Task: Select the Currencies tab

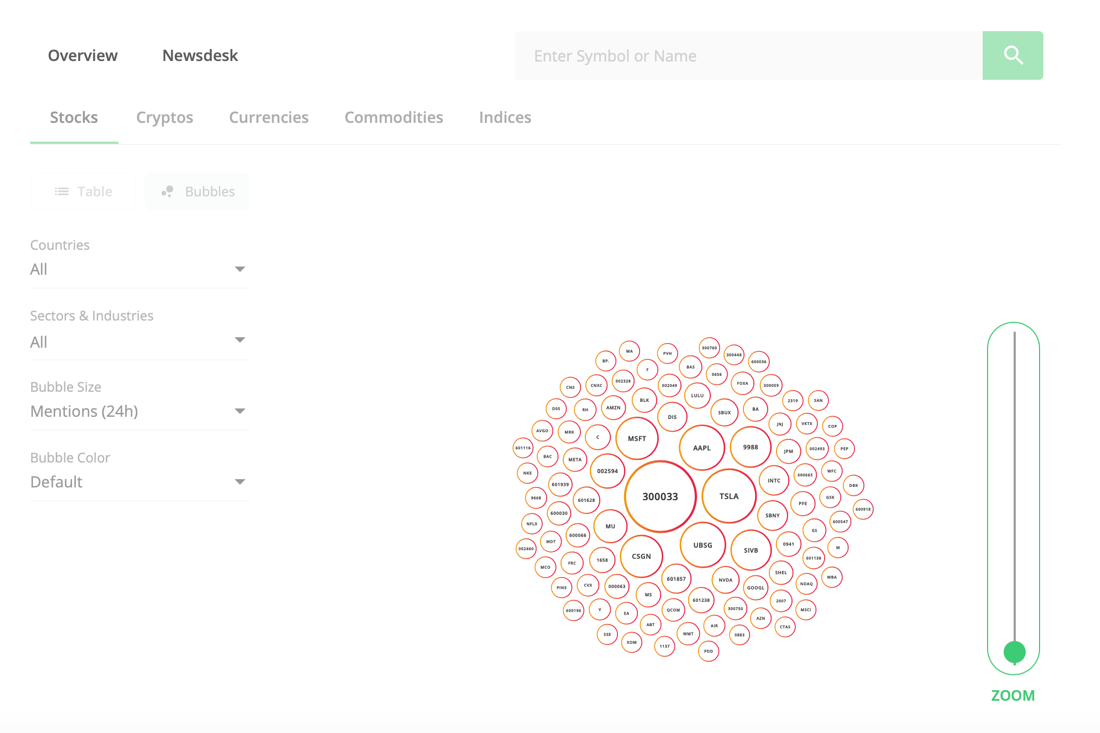Action: (269, 117)
